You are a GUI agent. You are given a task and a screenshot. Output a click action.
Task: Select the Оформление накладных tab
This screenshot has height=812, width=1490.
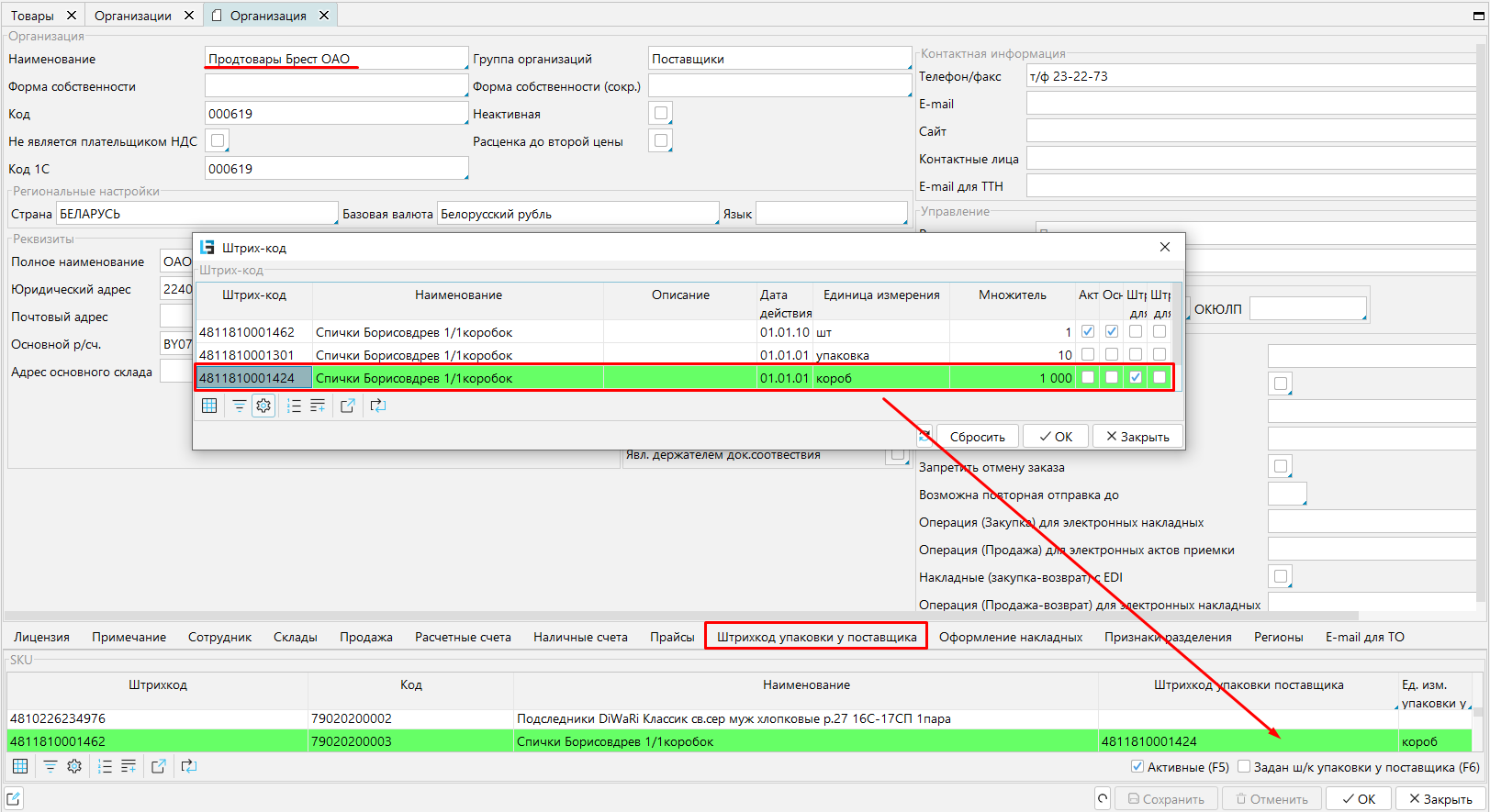click(1010, 637)
